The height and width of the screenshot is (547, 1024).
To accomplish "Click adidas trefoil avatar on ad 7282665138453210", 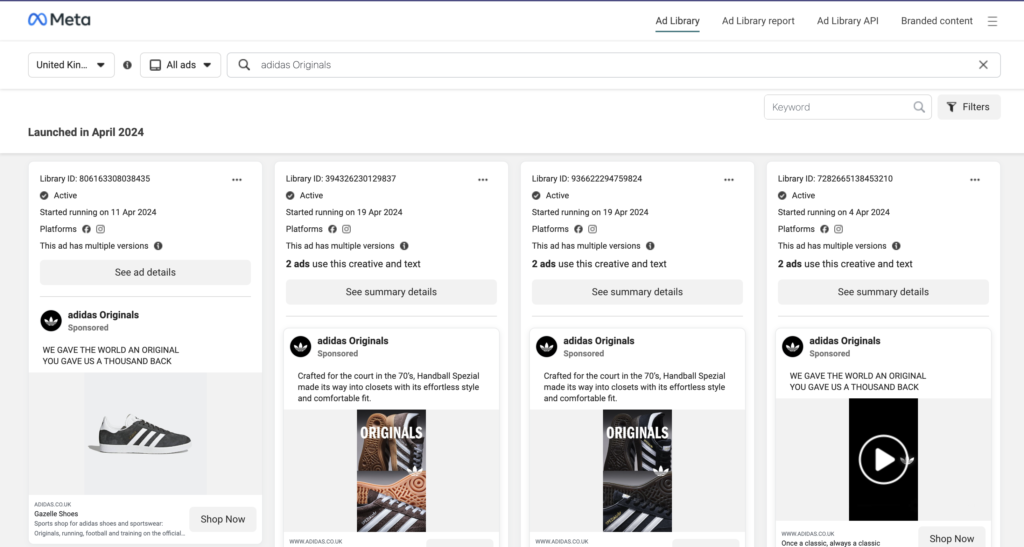I will point(793,347).
